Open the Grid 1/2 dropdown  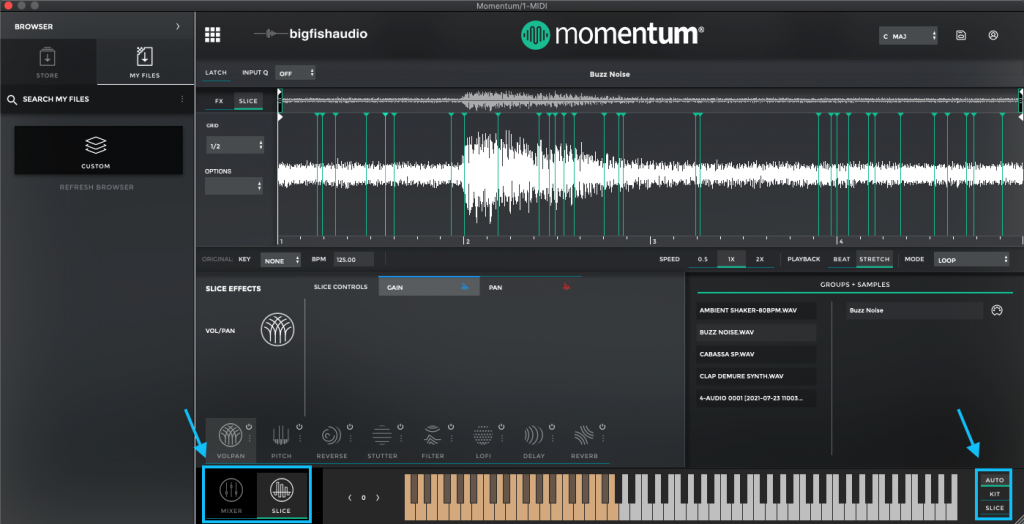(234, 146)
